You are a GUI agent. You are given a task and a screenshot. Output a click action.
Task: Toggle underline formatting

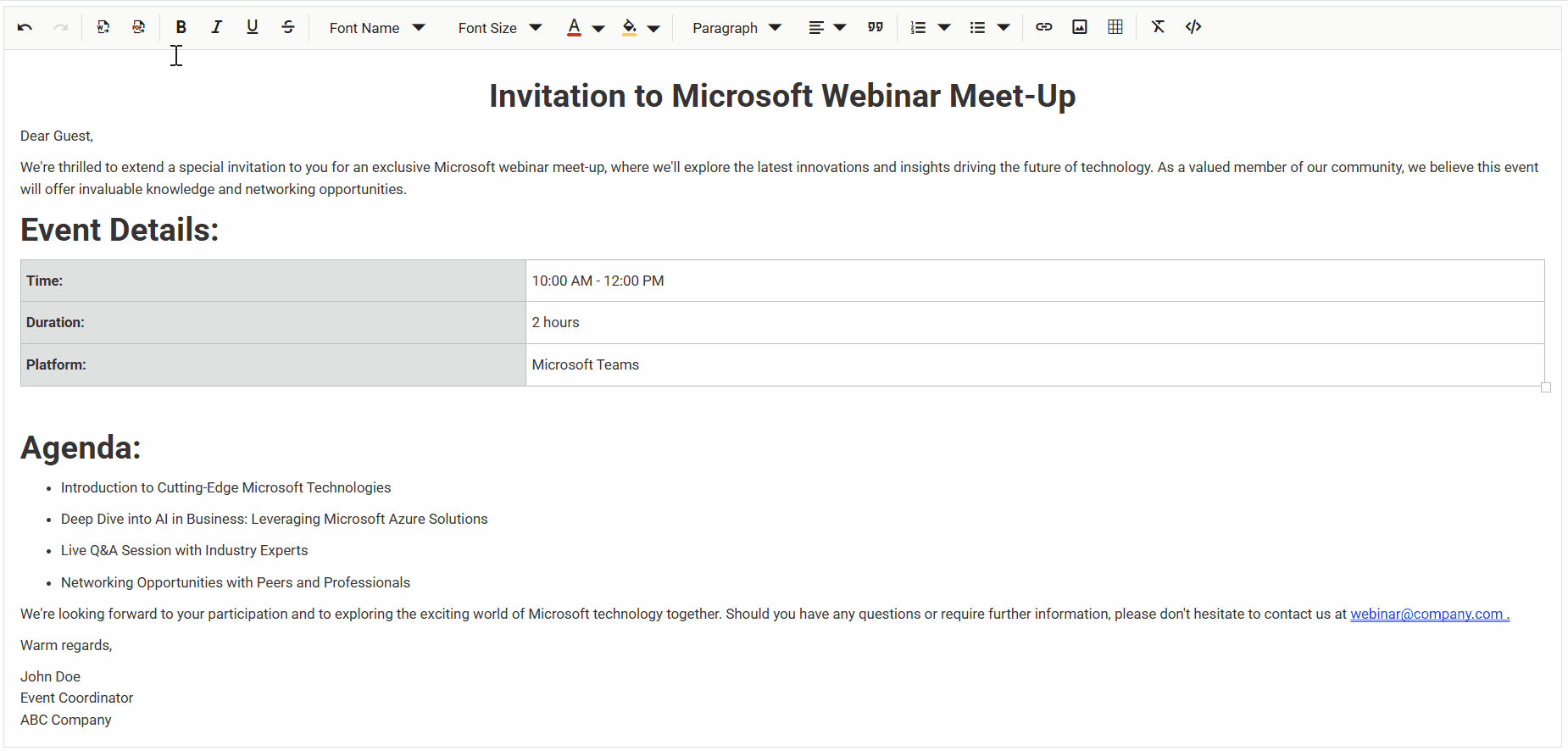click(x=252, y=27)
